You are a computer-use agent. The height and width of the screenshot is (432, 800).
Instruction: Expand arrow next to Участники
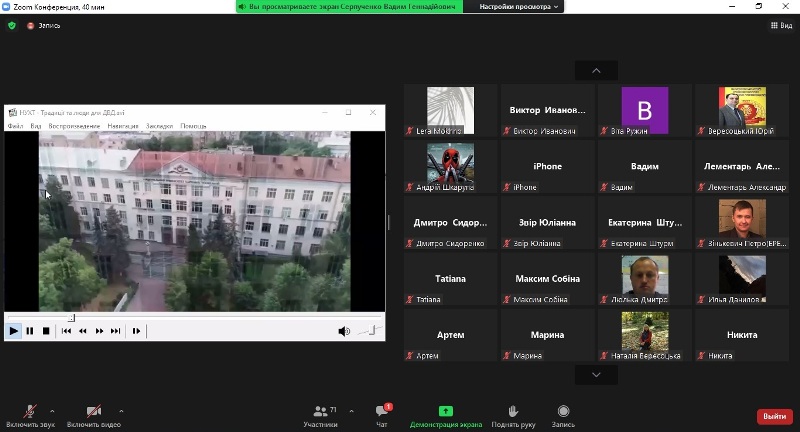pyautogui.click(x=352, y=411)
